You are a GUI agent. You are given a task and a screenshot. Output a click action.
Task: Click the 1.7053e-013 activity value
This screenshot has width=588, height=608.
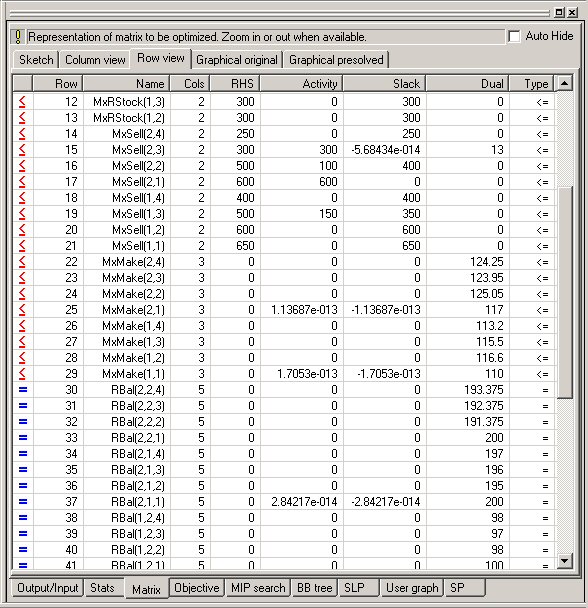click(x=307, y=374)
